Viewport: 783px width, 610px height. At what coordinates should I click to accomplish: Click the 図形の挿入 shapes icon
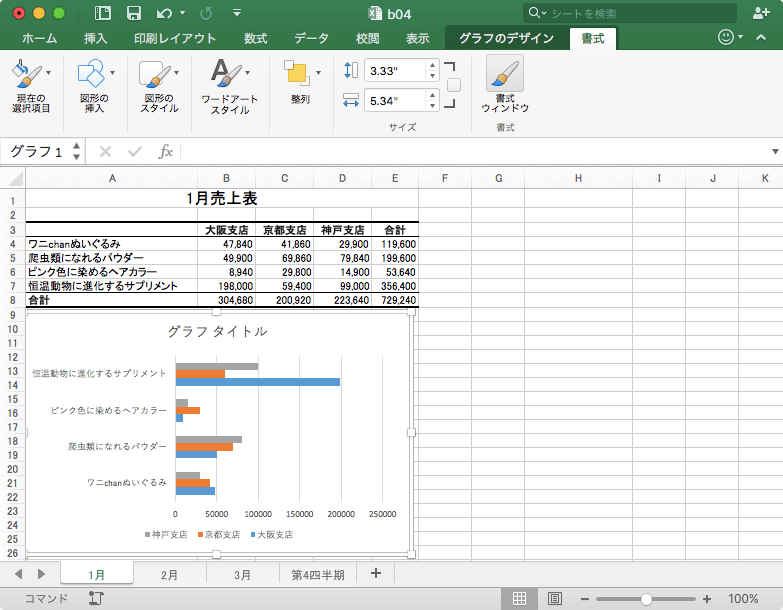click(91, 73)
